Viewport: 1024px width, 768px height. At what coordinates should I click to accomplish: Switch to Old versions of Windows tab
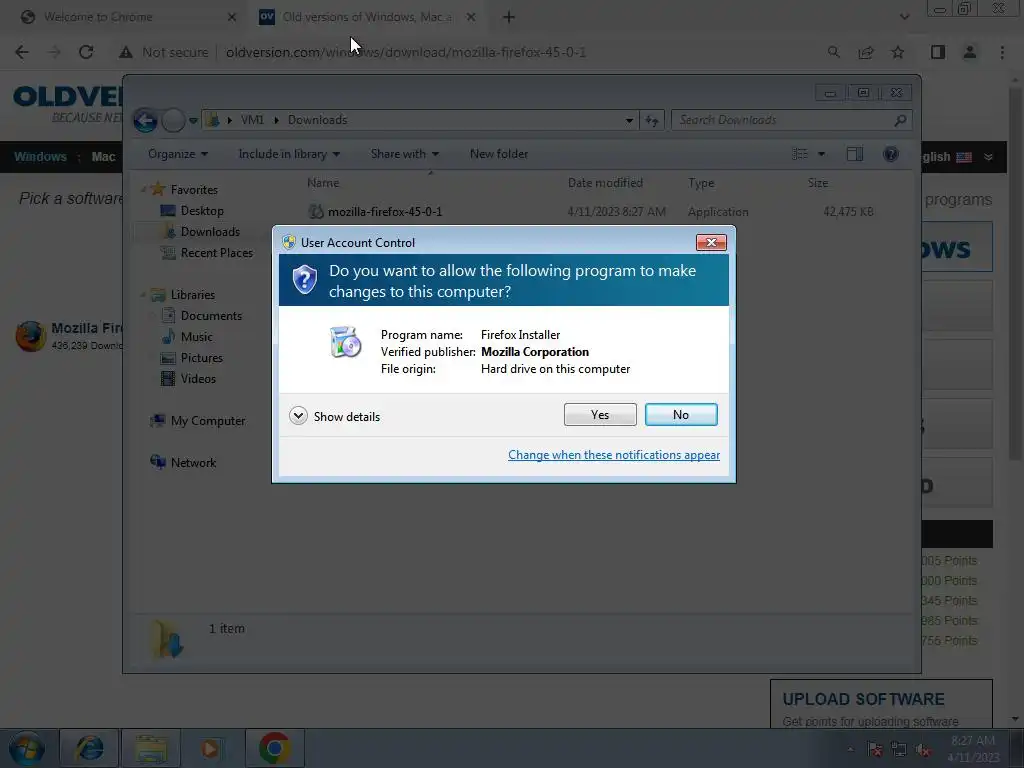pyautogui.click(x=366, y=17)
